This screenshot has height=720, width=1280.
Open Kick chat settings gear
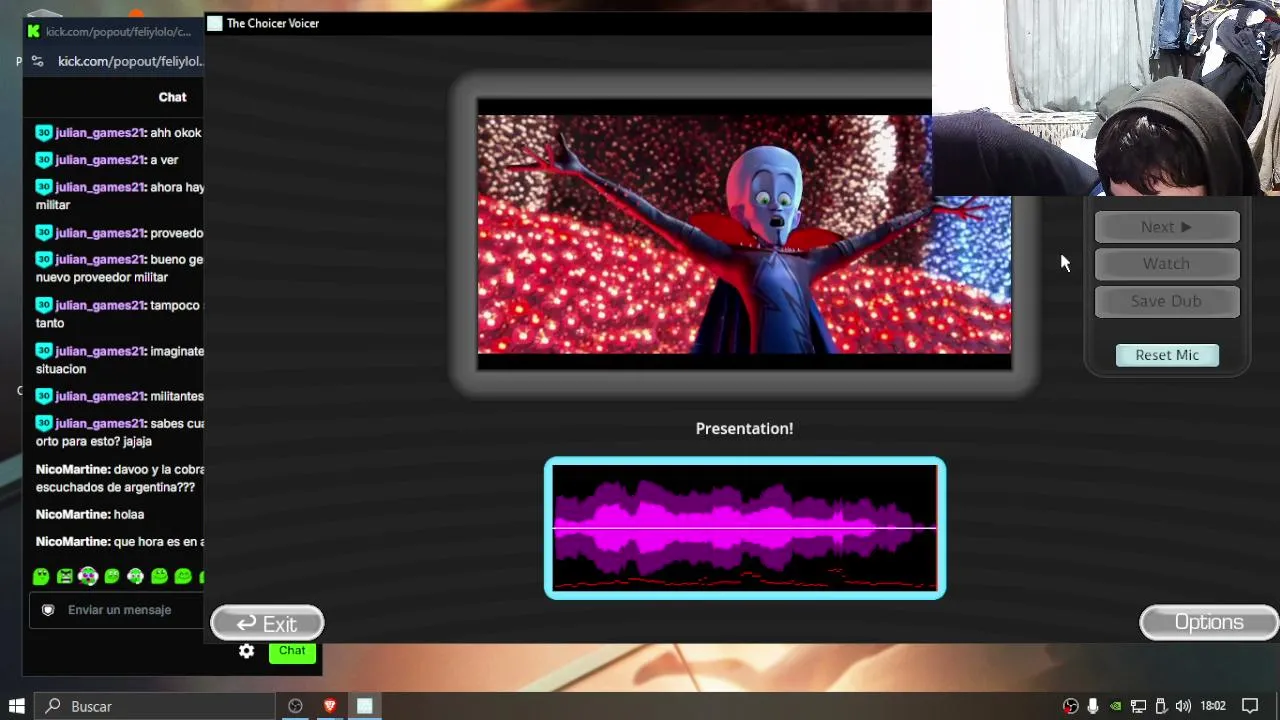[x=247, y=651]
